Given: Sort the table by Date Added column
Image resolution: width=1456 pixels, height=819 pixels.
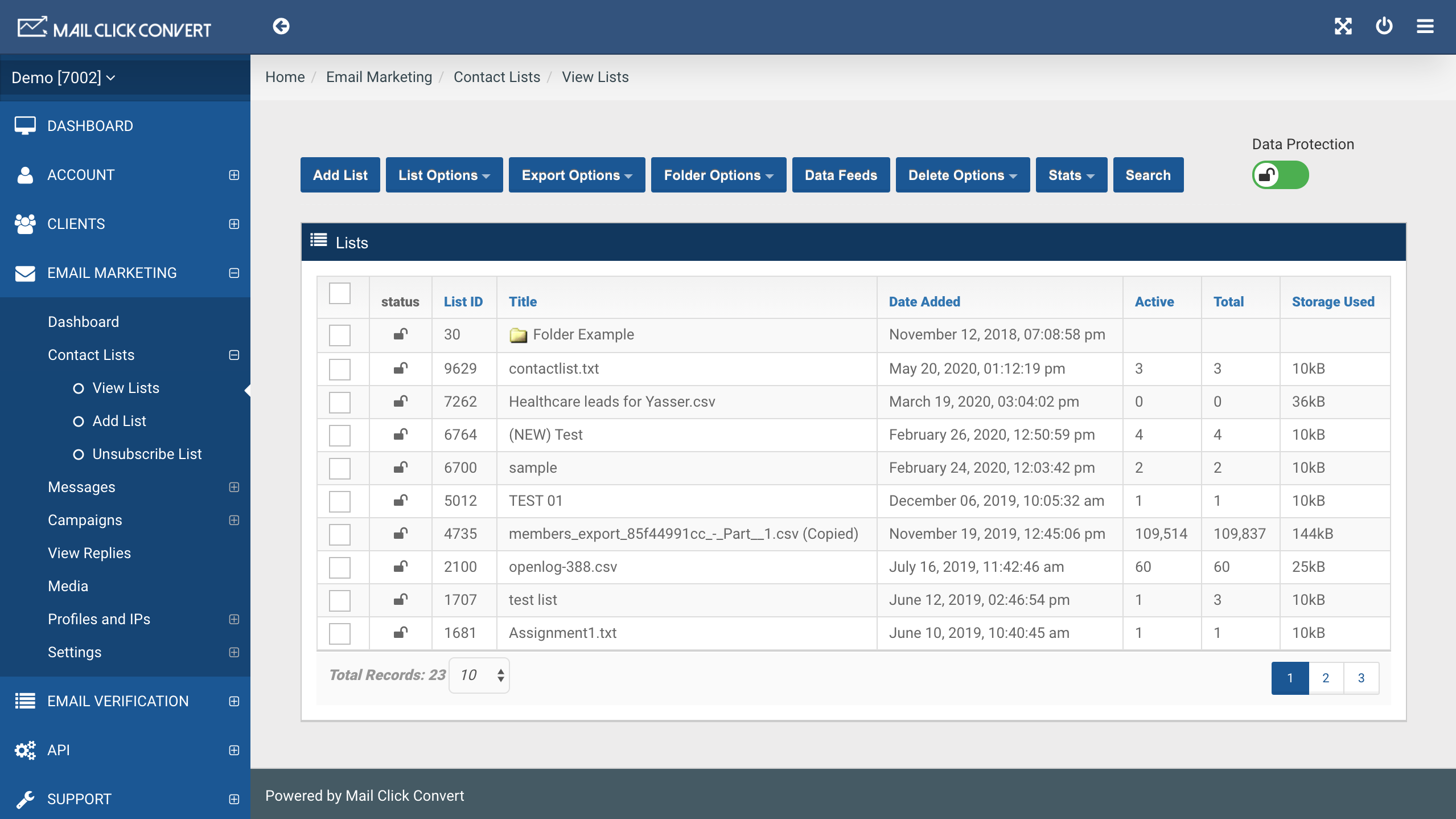Looking at the screenshot, I should [x=924, y=302].
